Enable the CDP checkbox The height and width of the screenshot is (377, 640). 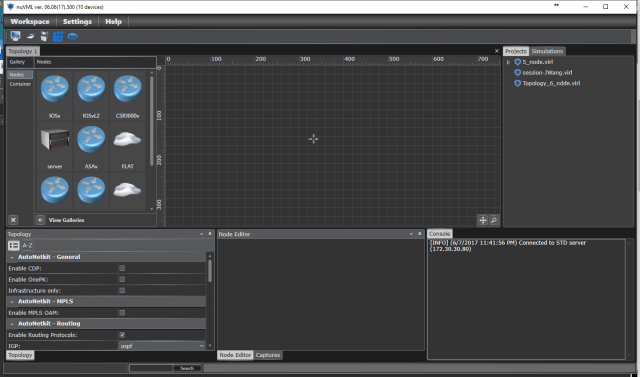[122, 268]
